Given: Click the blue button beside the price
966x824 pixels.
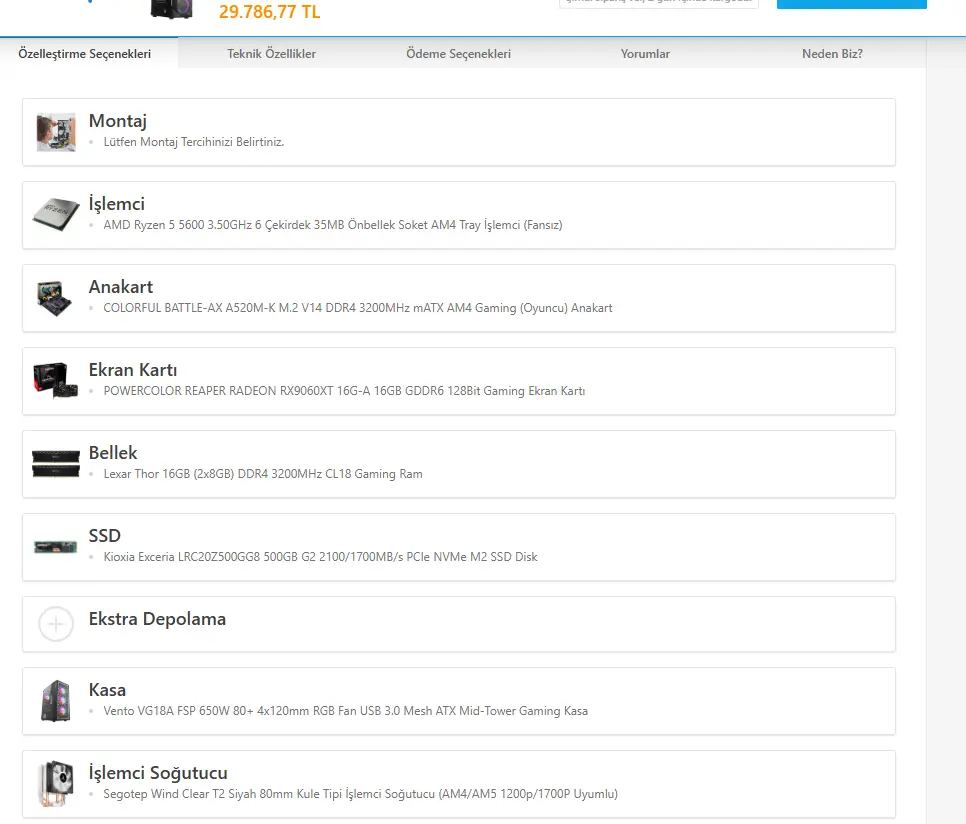Looking at the screenshot, I should click(x=851, y=4).
